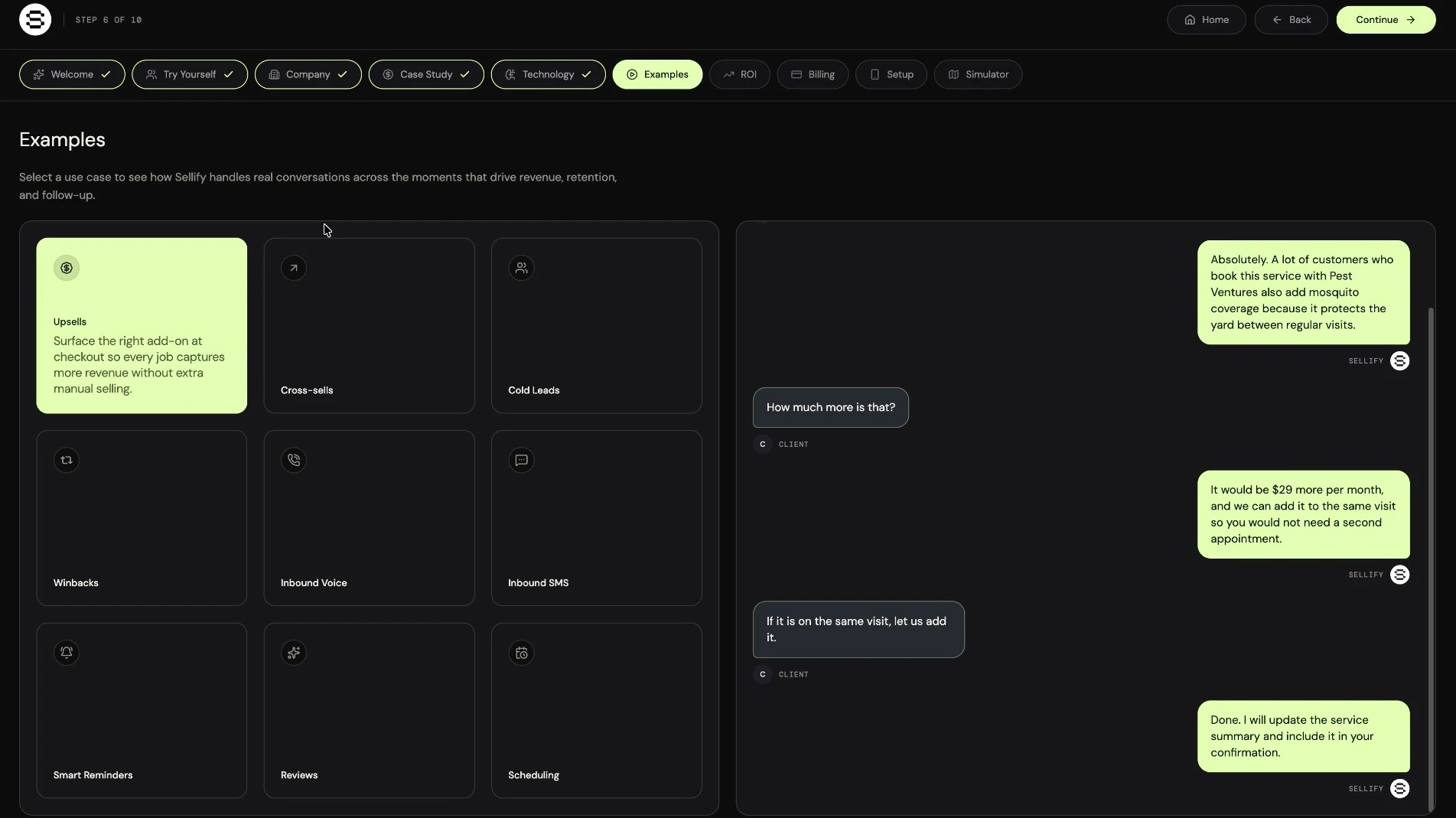
Task: Select the Scheduling use case card
Action: pos(597,711)
